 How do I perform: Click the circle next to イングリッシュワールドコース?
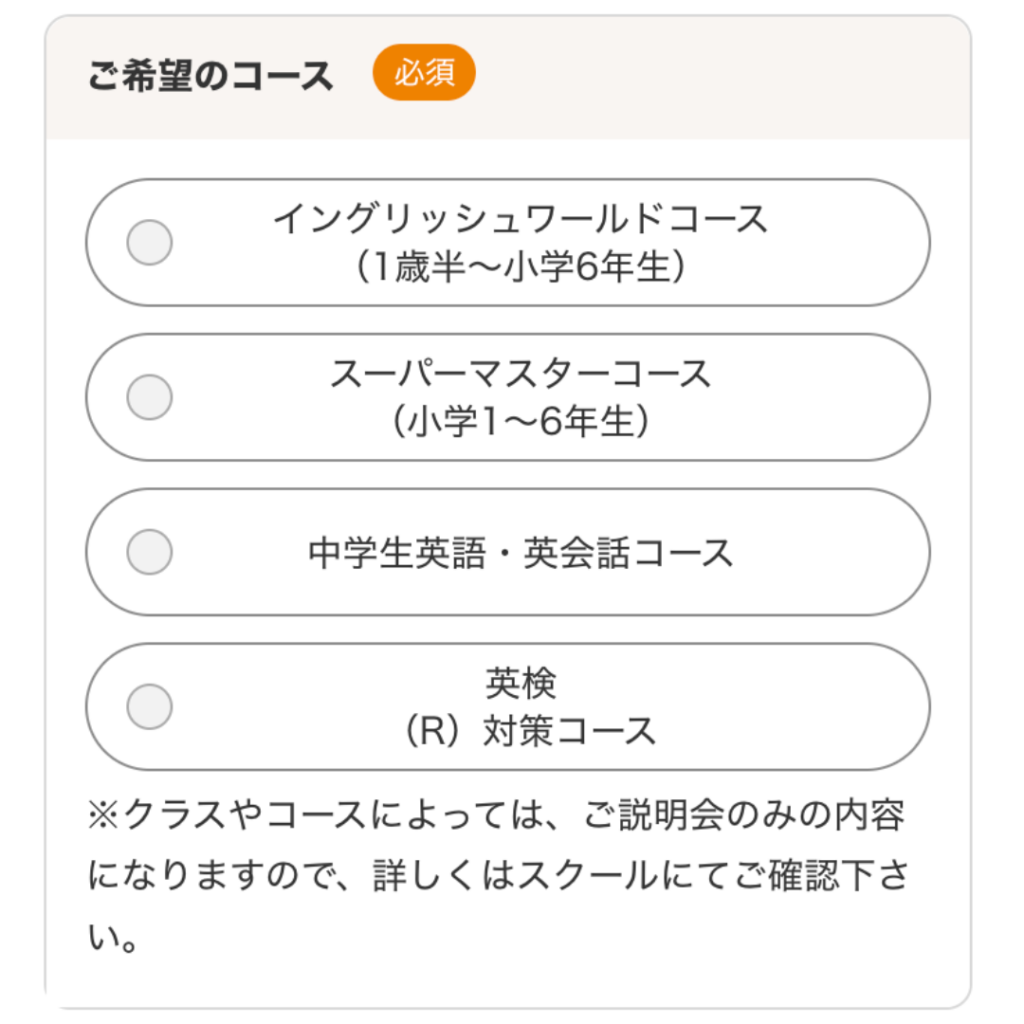[x=148, y=241]
